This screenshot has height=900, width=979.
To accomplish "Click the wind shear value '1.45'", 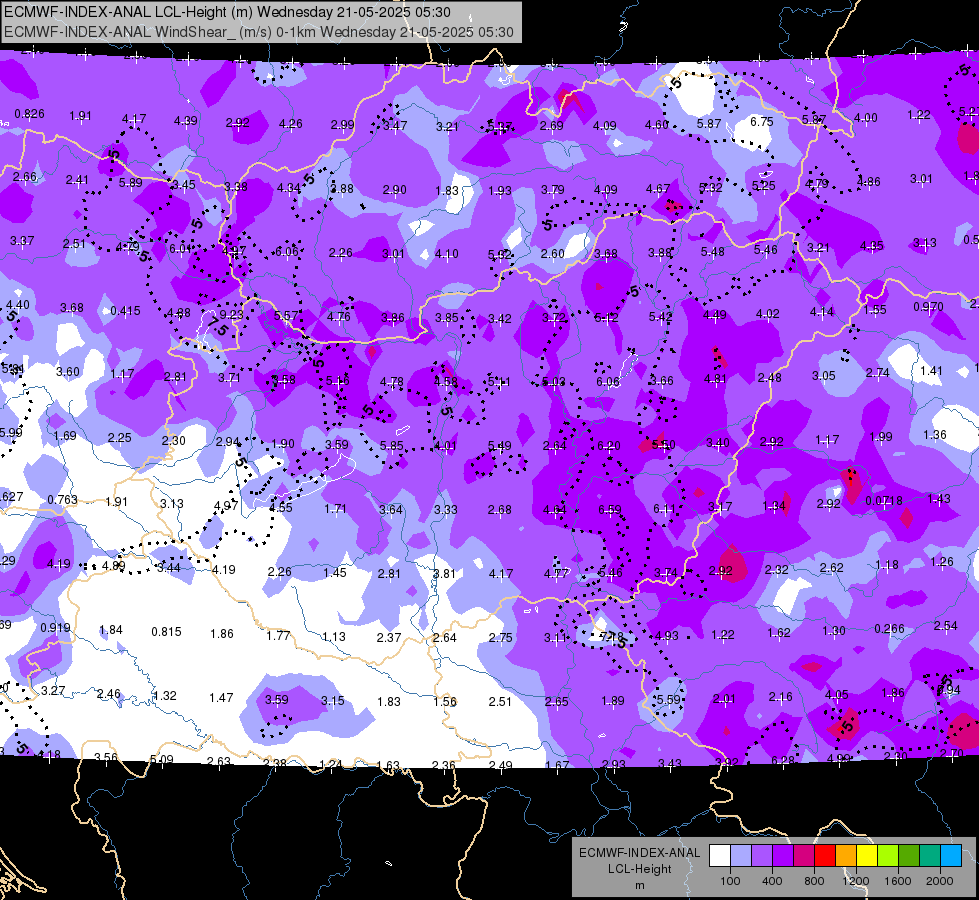I will pos(335,573).
